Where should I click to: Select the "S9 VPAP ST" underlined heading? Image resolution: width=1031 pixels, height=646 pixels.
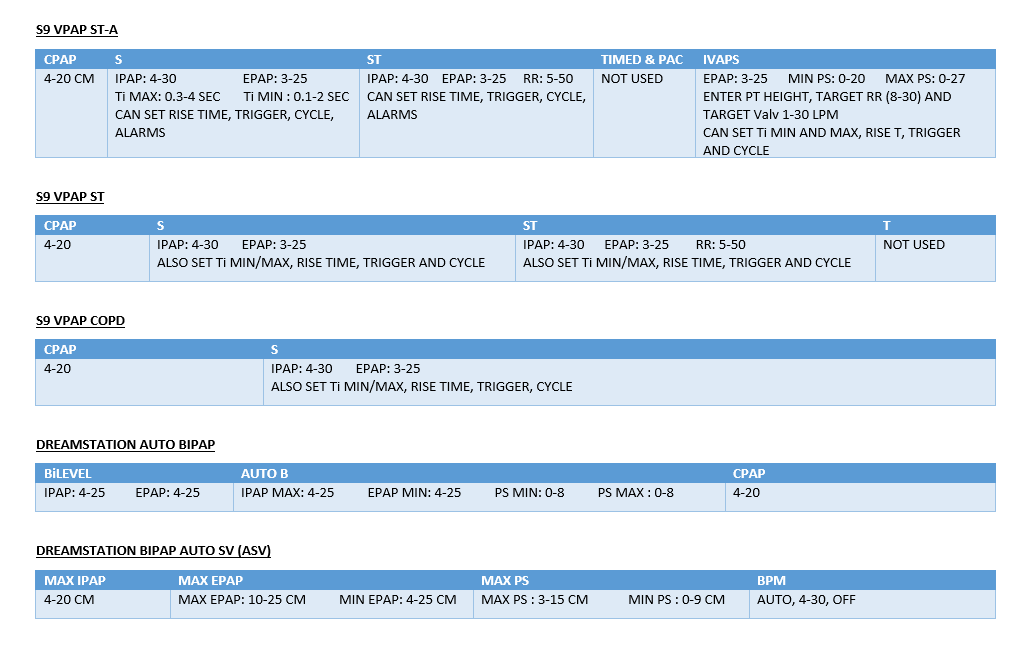click(70, 197)
